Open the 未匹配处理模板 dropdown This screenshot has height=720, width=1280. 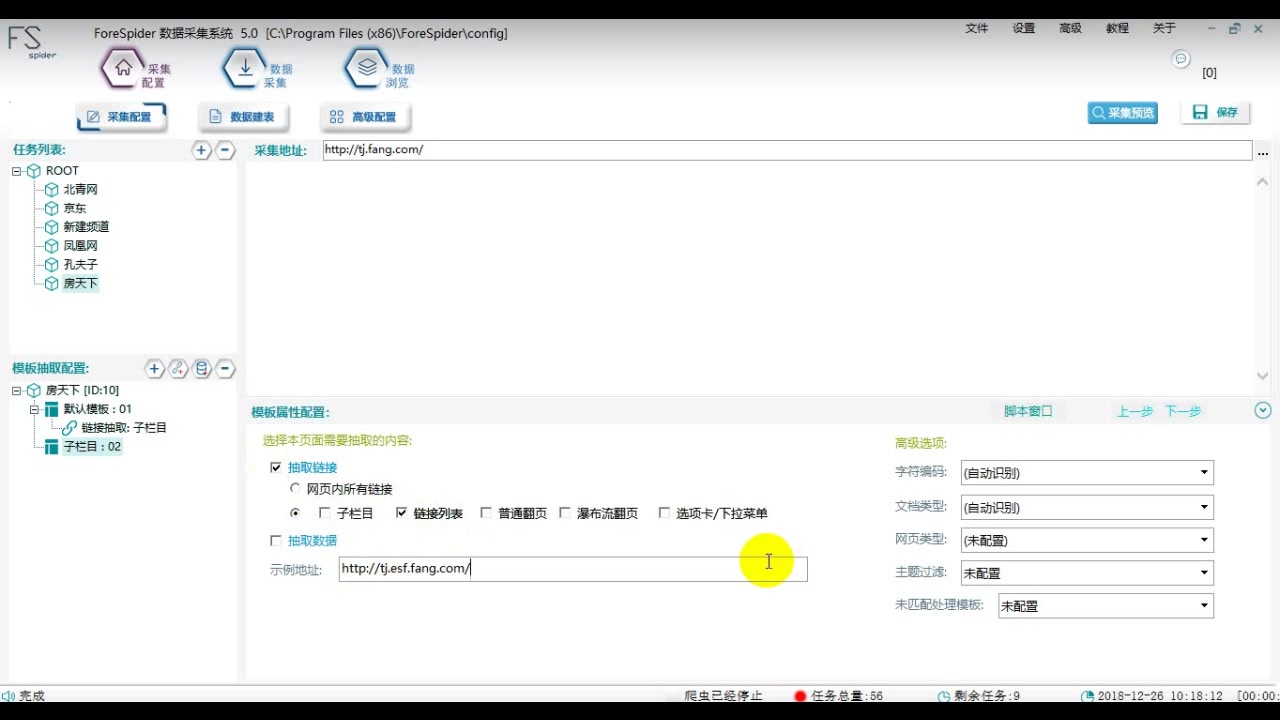(1106, 605)
